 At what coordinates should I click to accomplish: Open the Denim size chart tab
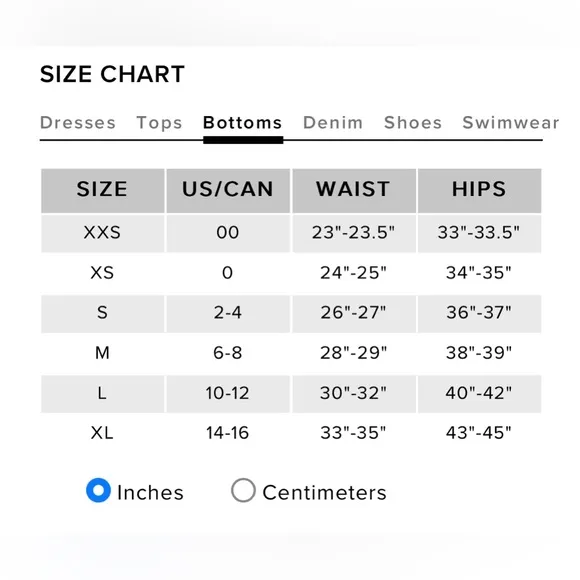point(333,123)
